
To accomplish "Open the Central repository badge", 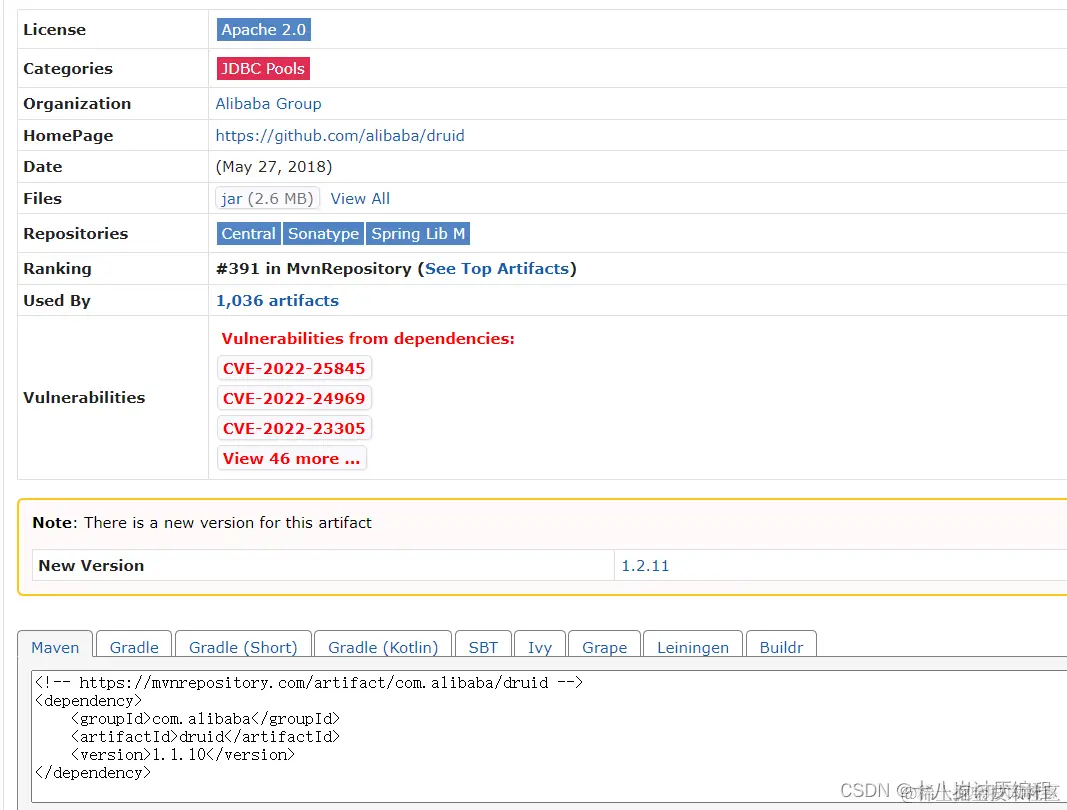I will coord(248,233).
